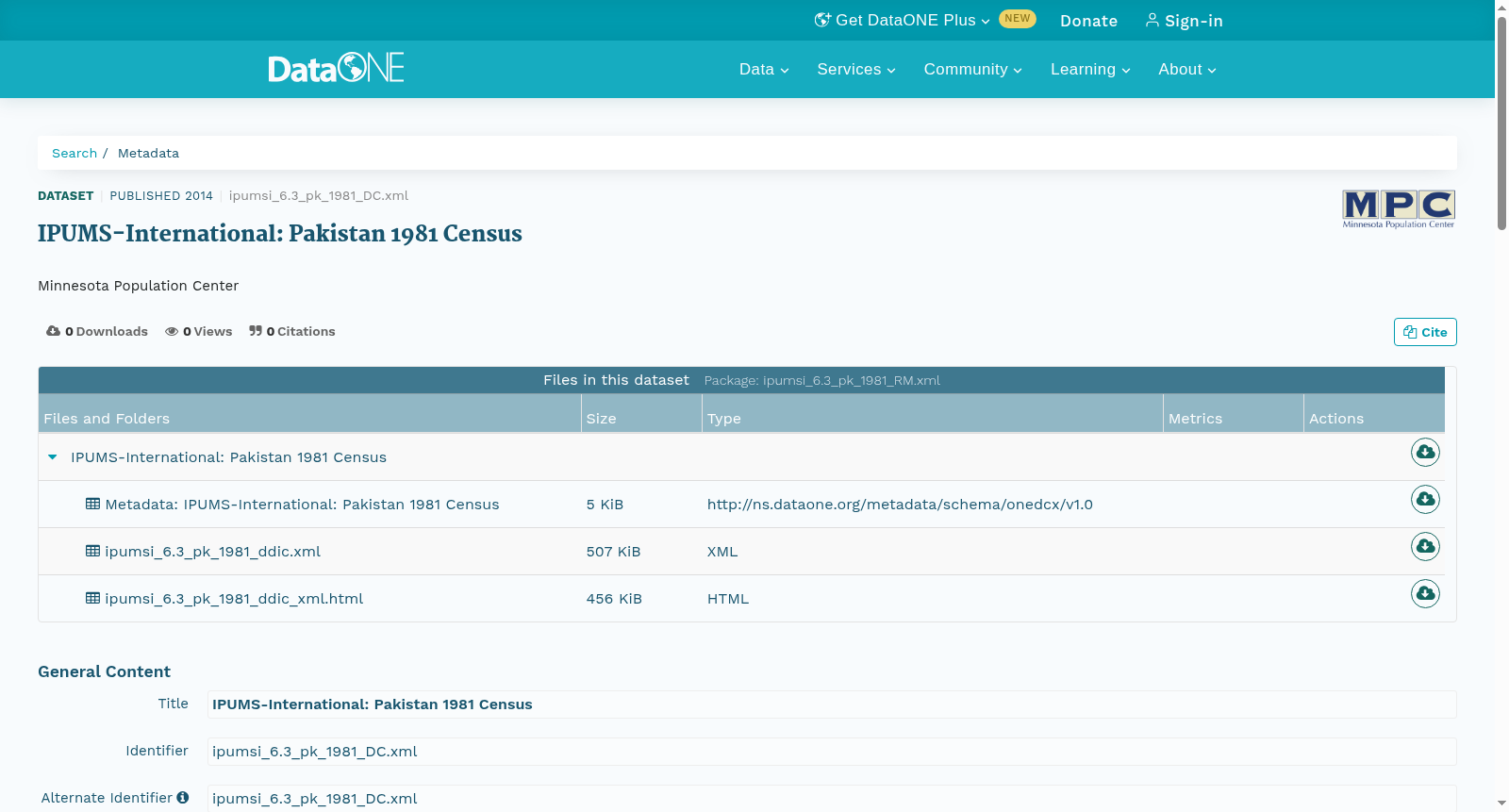Click the 456 KiB size cell
Screen dimensions: 1509x812
coord(614,599)
